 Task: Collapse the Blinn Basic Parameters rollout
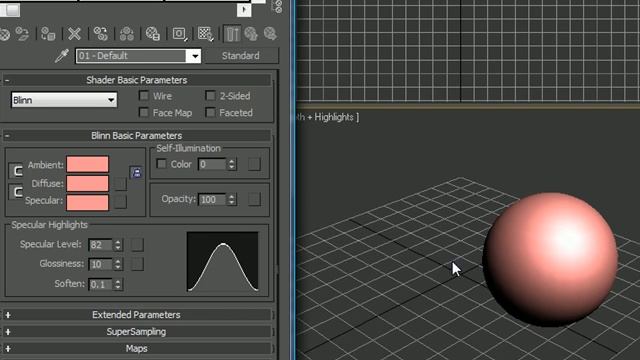click(137, 136)
